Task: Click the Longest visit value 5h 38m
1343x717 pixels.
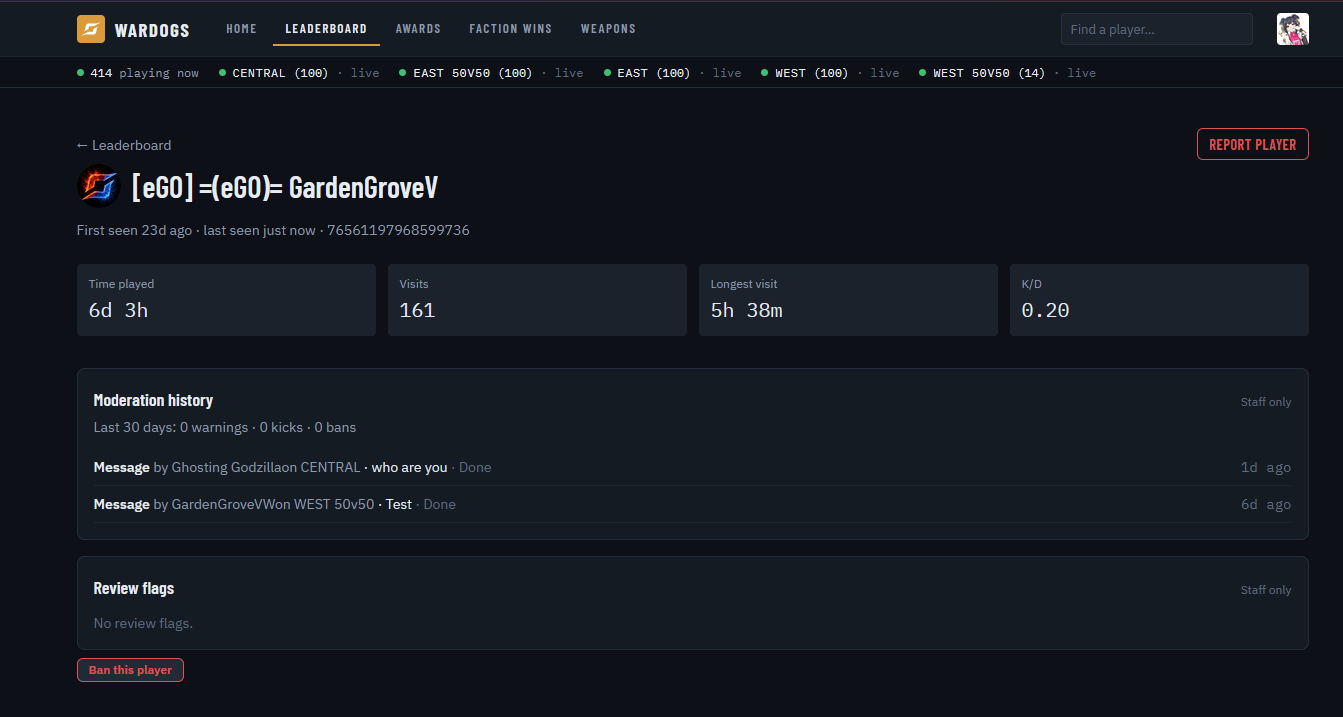Action: point(747,310)
